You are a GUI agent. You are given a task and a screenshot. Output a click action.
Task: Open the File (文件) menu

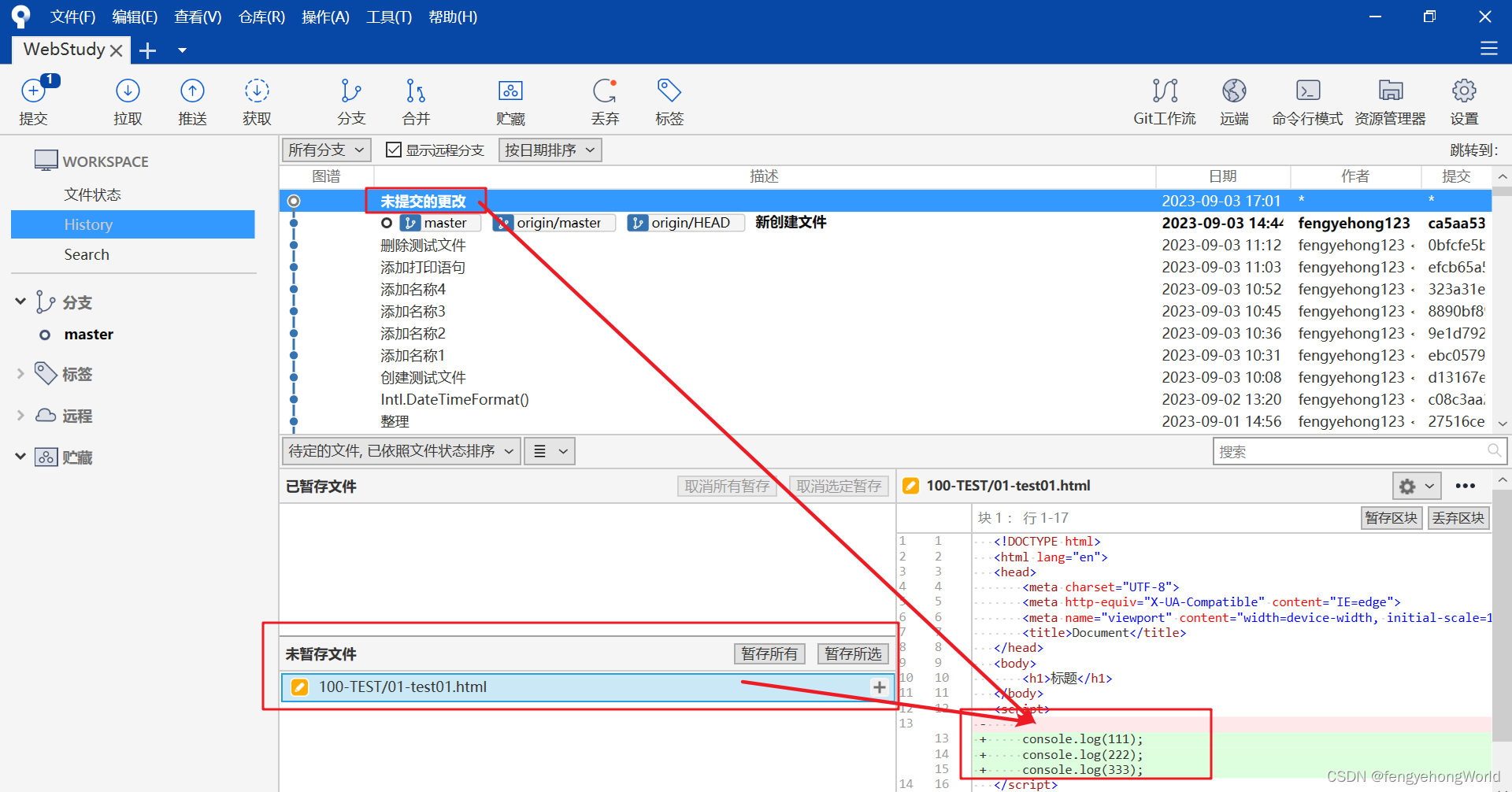(72, 17)
